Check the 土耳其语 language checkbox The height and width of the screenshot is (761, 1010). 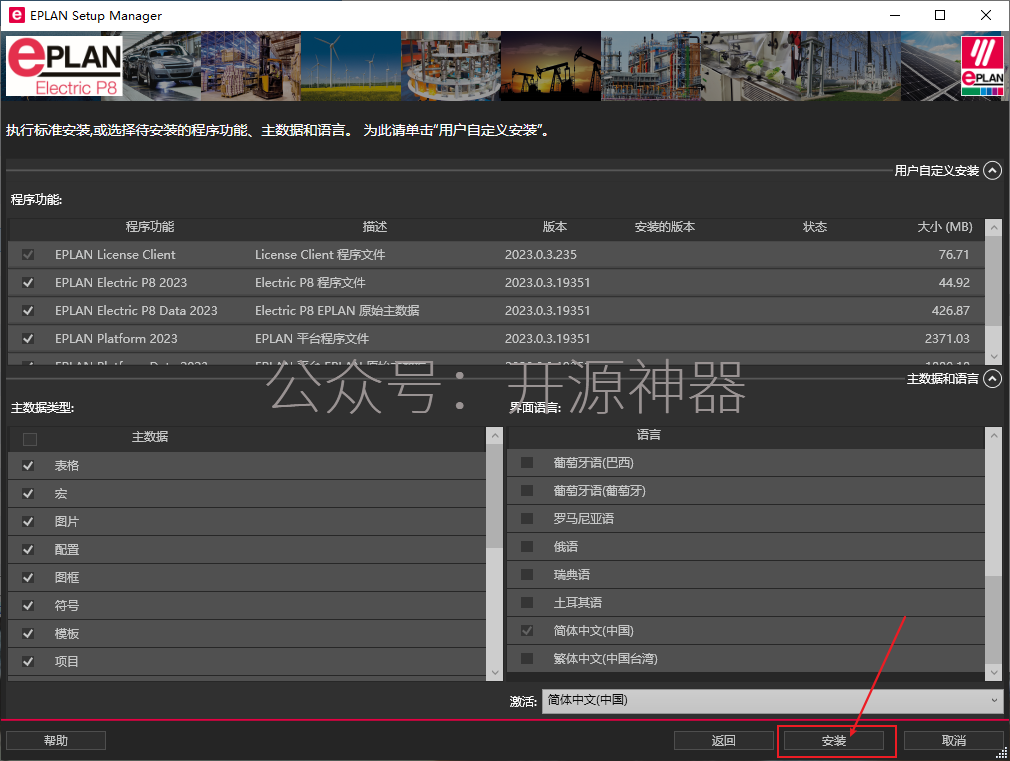point(527,602)
